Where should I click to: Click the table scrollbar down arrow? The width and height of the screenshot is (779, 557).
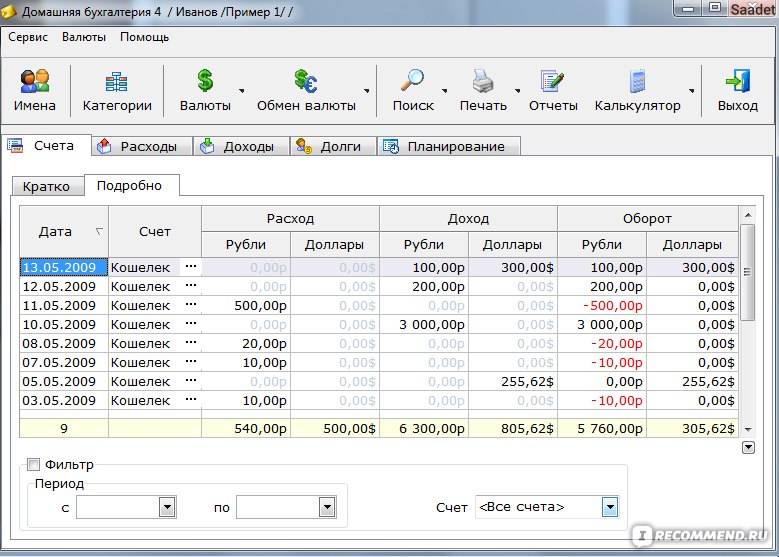(x=748, y=429)
